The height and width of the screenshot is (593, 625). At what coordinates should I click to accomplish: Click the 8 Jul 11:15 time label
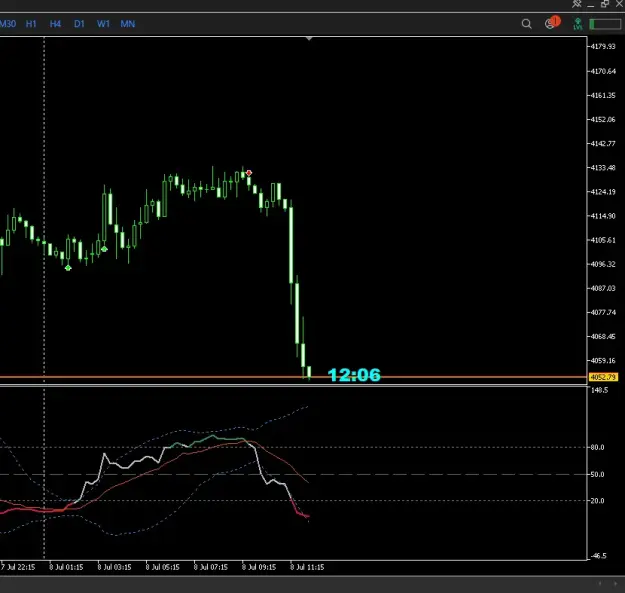(307, 567)
